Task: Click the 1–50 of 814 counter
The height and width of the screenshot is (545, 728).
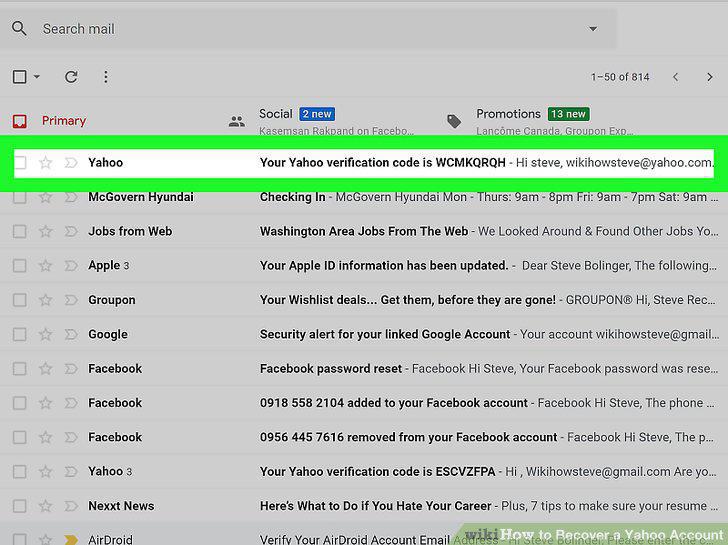Action: (620, 77)
